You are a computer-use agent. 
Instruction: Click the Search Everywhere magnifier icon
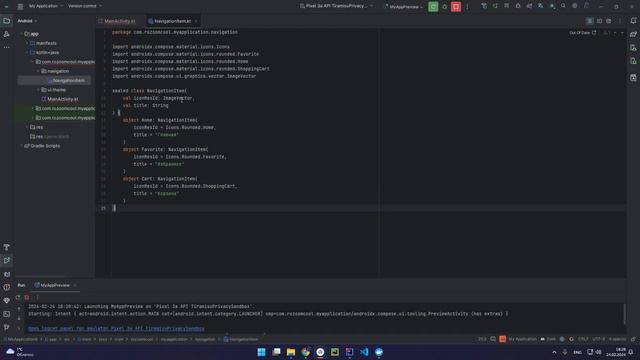pos(563,6)
